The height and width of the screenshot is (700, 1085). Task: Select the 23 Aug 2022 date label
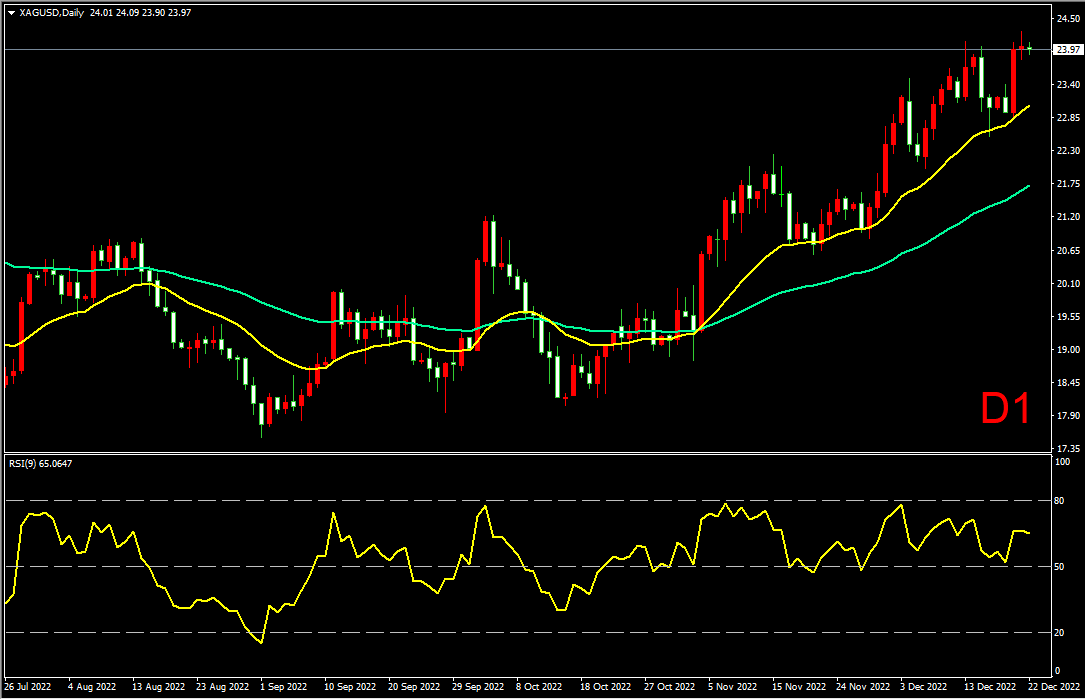click(x=222, y=687)
